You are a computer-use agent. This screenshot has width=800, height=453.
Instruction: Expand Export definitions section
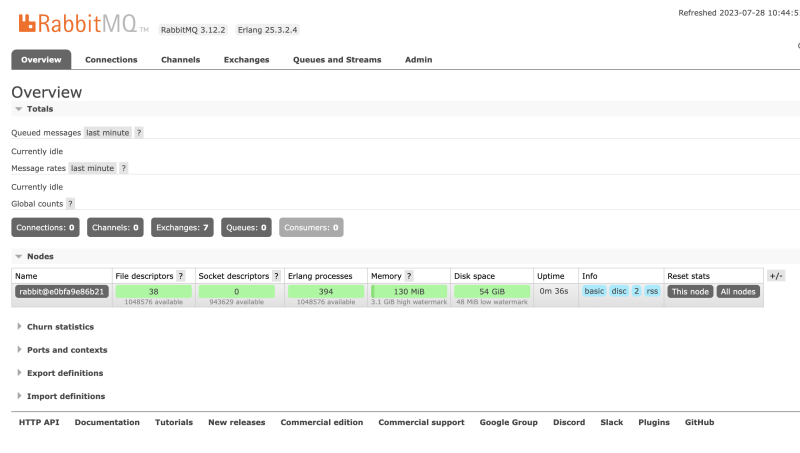pos(64,373)
